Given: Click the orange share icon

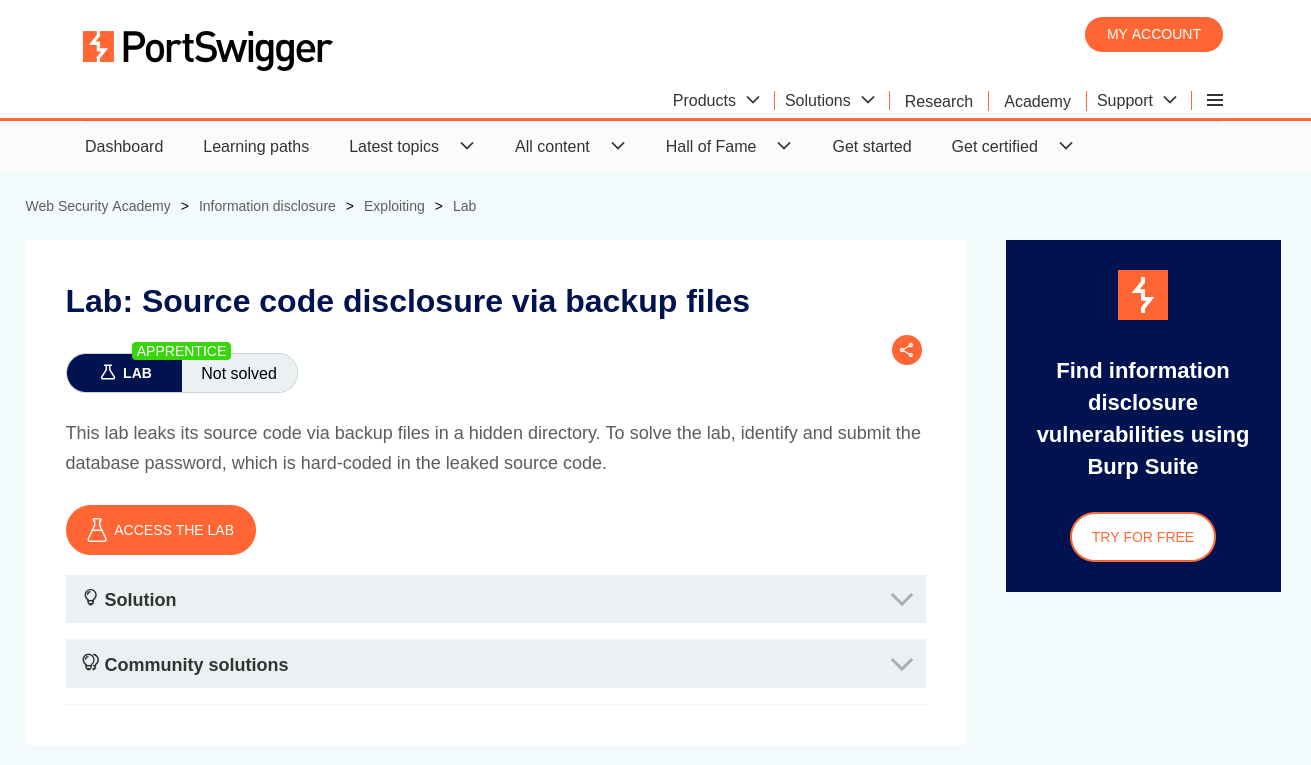Looking at the screenshot, I should (906, 350).
